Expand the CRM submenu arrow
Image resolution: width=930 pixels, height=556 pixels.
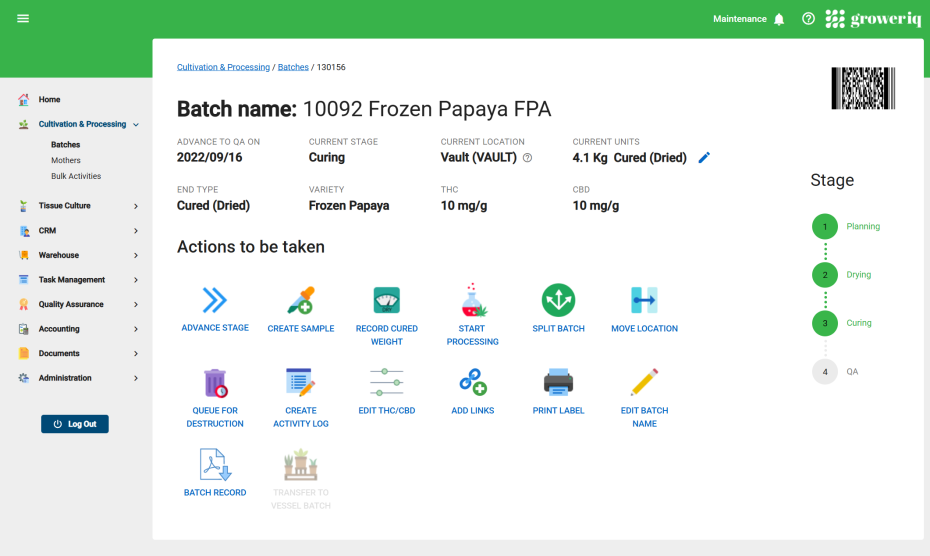point(136,231)
